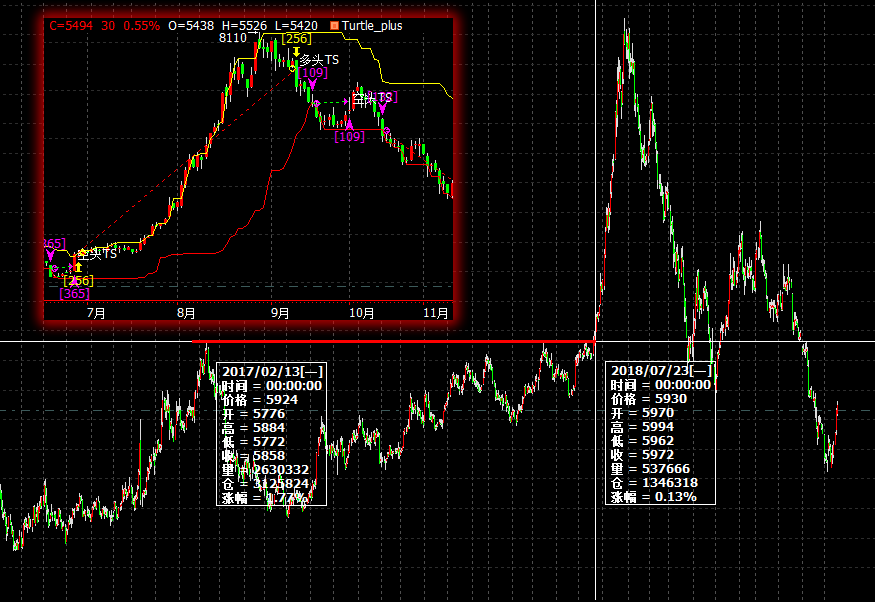Click the Turtle_plus indicator square icon

click(x=335, y=26)
